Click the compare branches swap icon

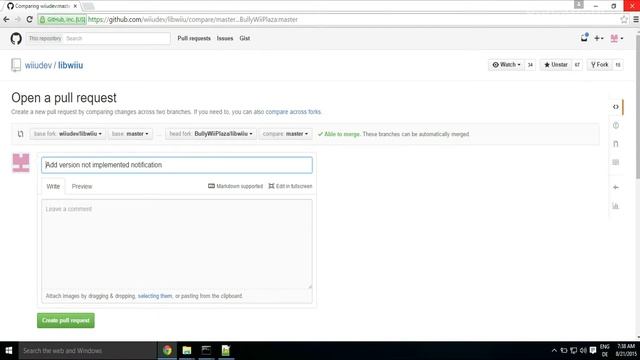20,134
